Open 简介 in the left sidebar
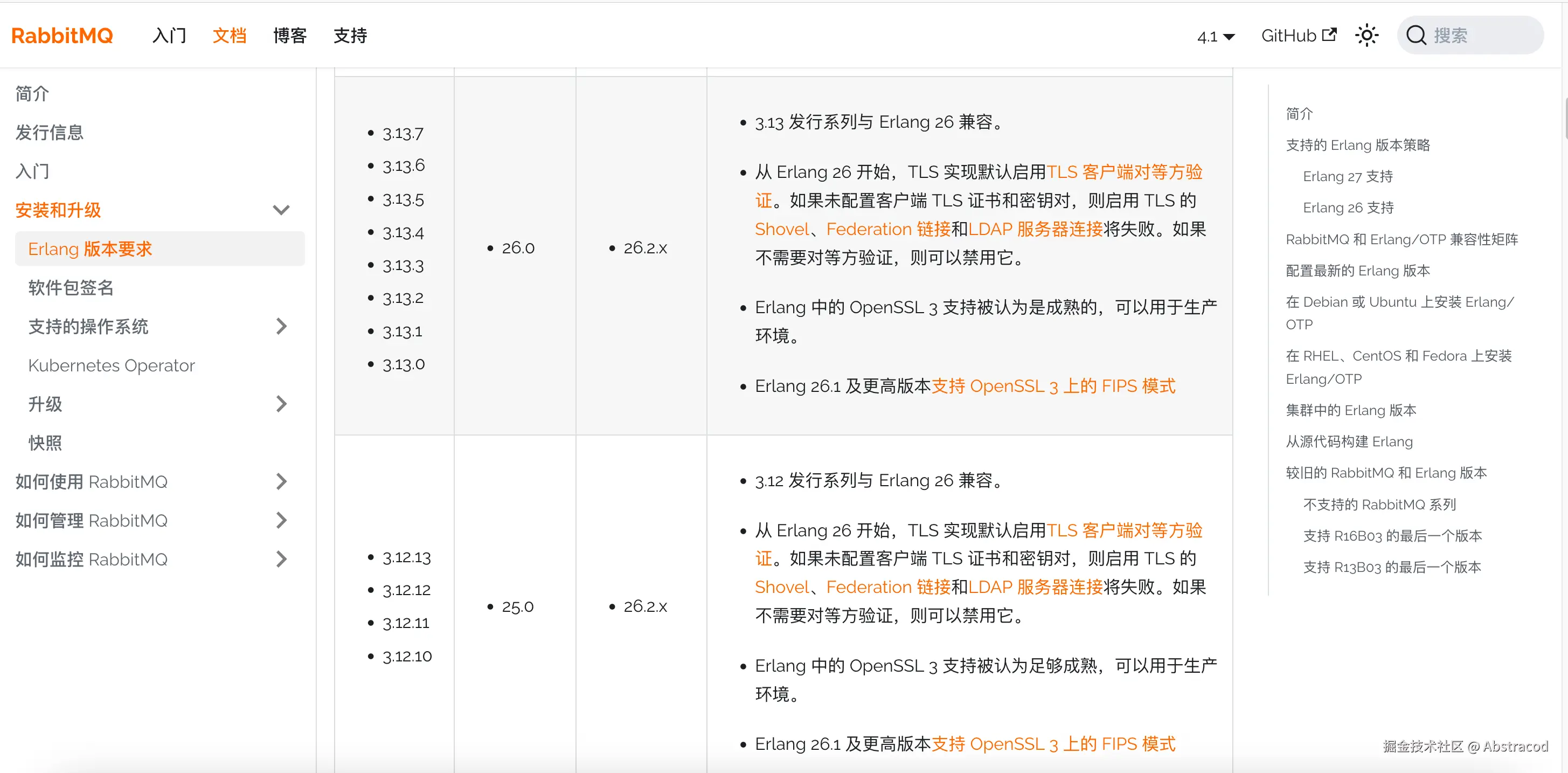The height and width of the screenshot is (773, 1568). coord(32,93)
